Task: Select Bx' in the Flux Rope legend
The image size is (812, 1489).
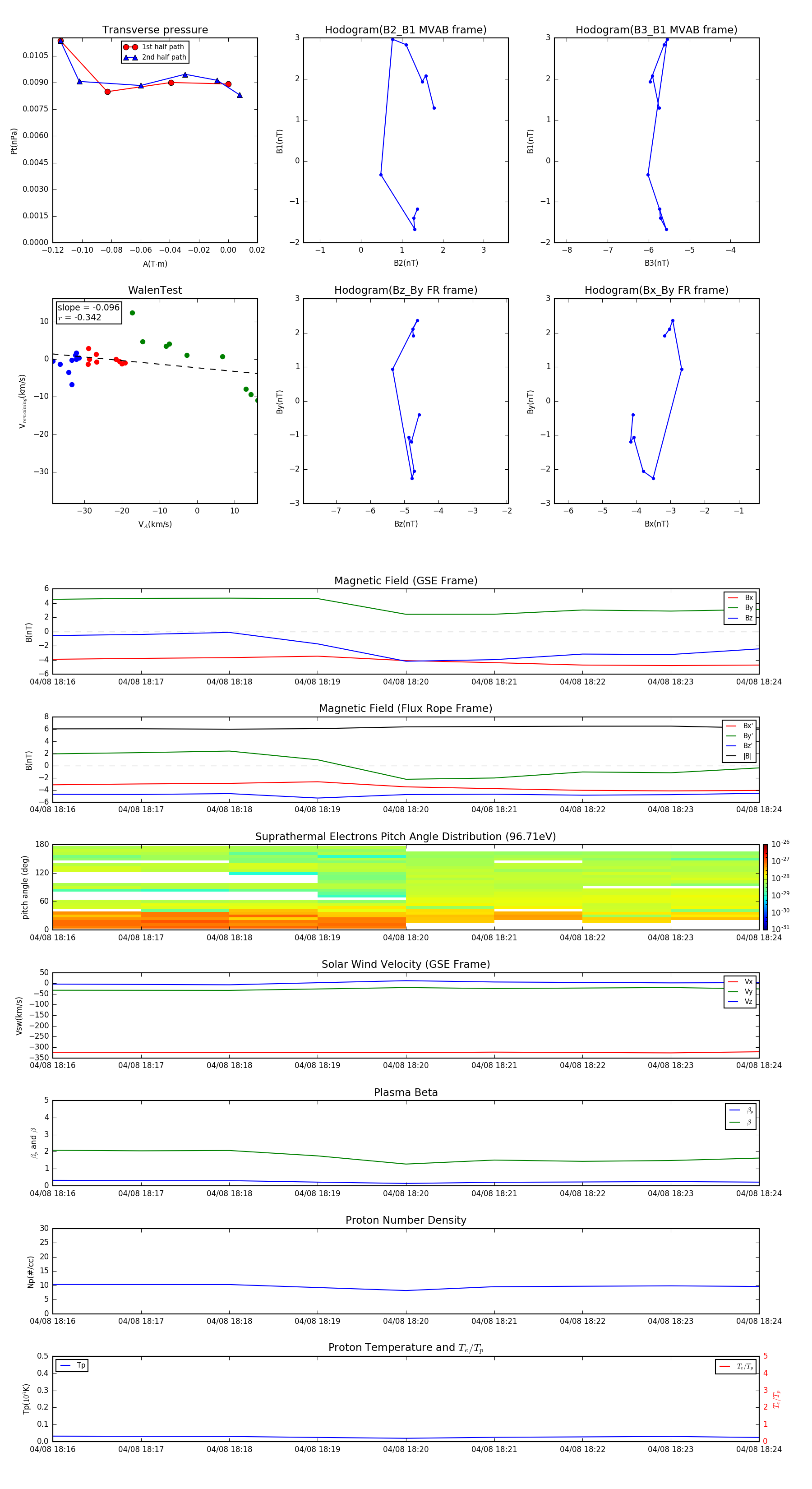Action: (739, 726)
